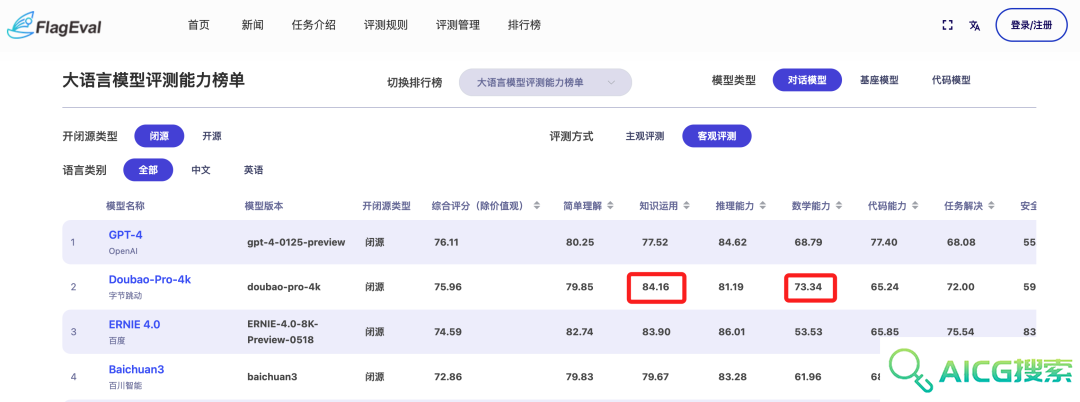Select 代码模型 model type

951,80
